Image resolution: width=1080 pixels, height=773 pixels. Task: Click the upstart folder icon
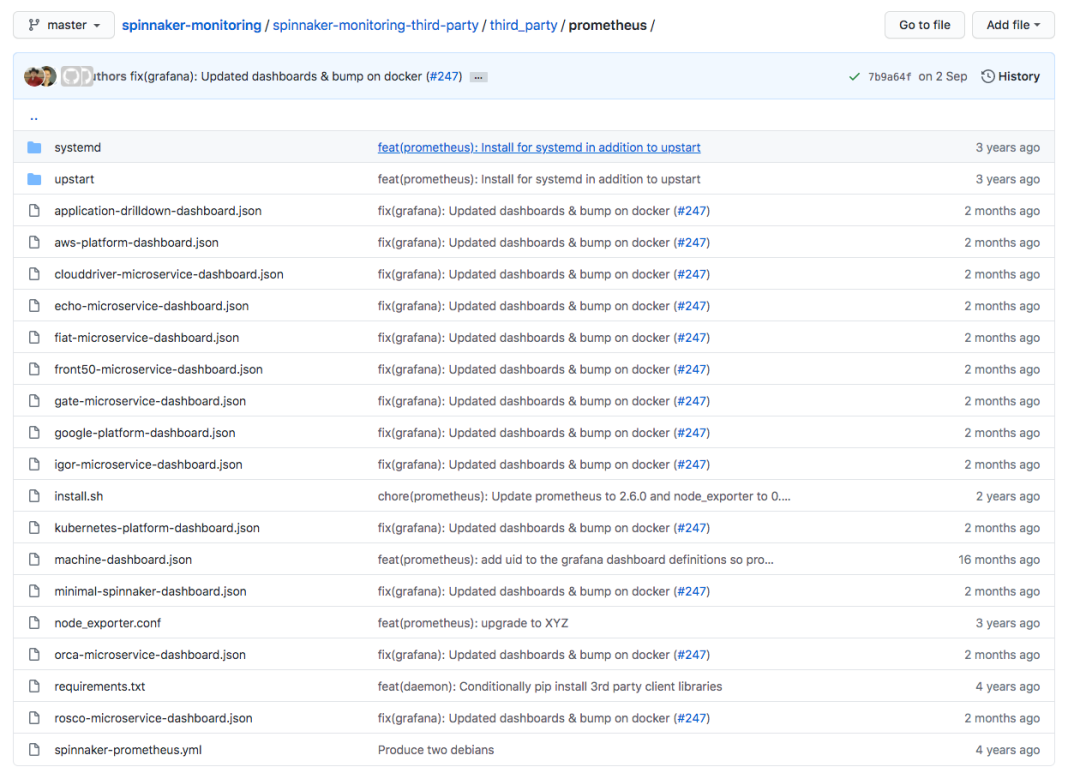pyautogui.click(x=34, y=179)
